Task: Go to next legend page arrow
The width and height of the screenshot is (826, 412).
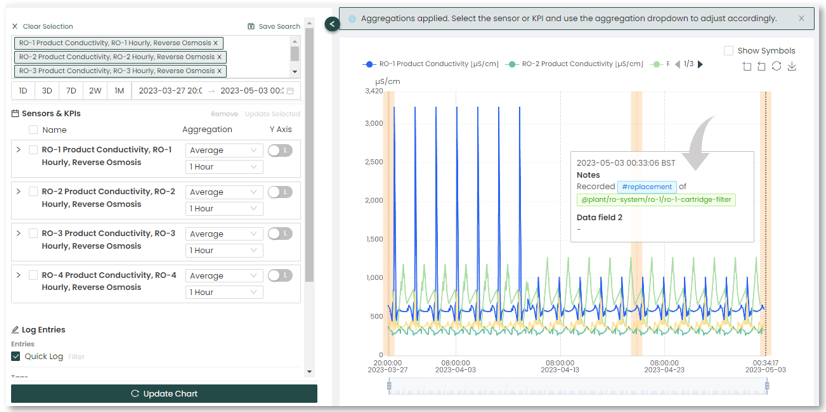Action: click(700, 65)
